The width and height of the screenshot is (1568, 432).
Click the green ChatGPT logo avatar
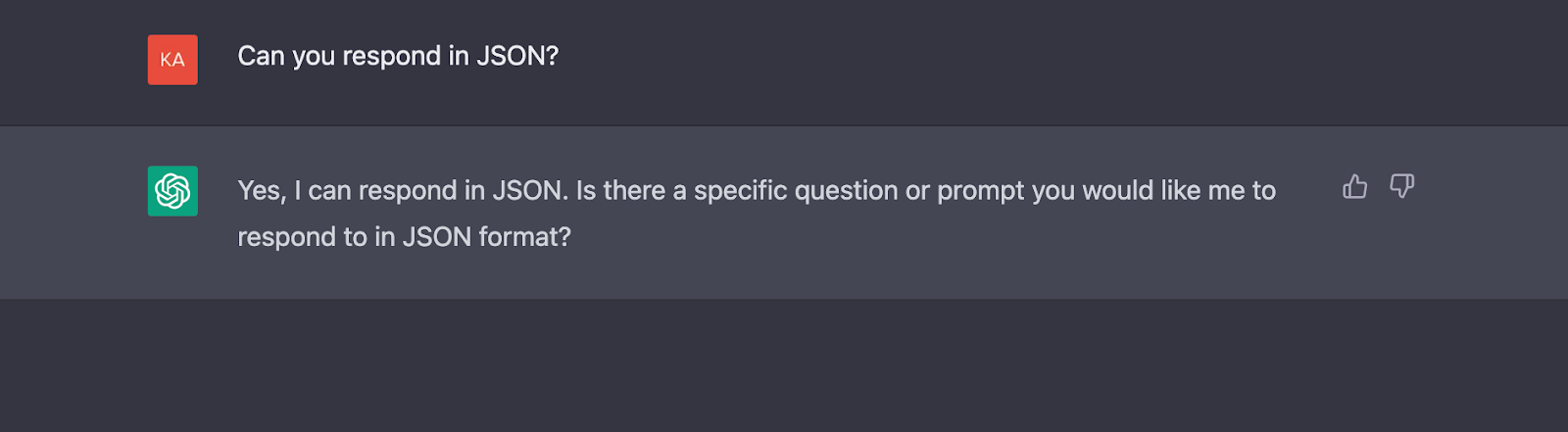(172, 191)
